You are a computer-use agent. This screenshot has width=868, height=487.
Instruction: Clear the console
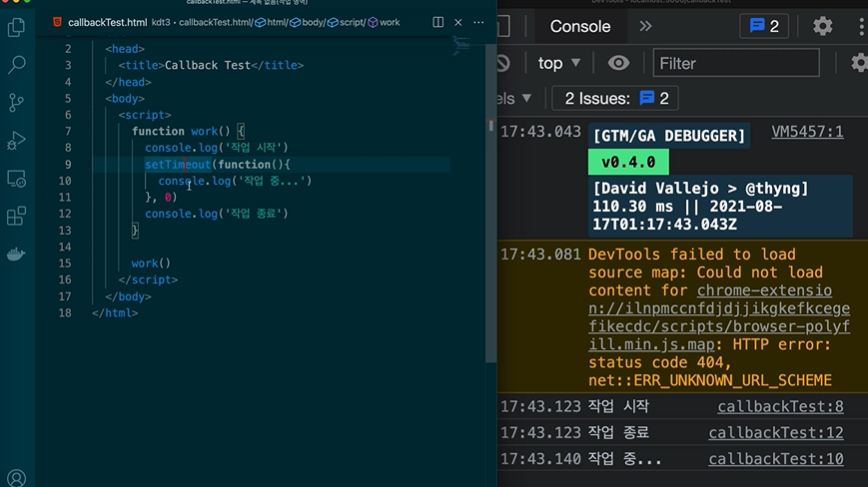[503, 63]
